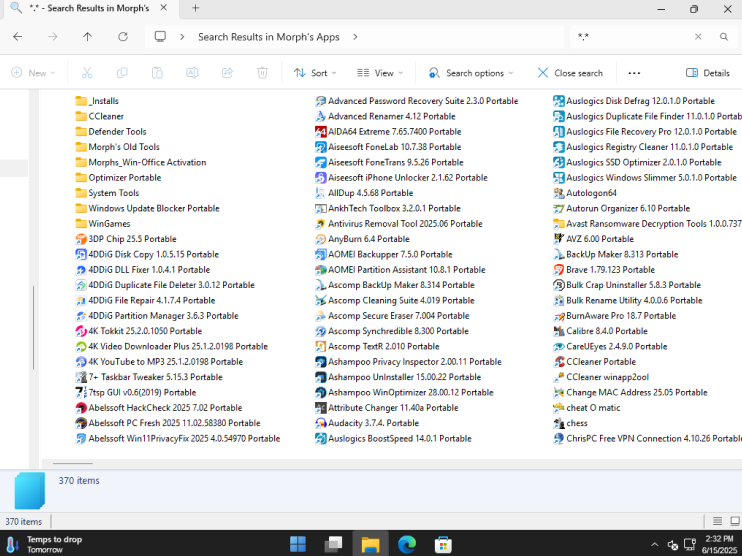
Task: Select the CCleaner Portable icon
Action: coord(558,362)
